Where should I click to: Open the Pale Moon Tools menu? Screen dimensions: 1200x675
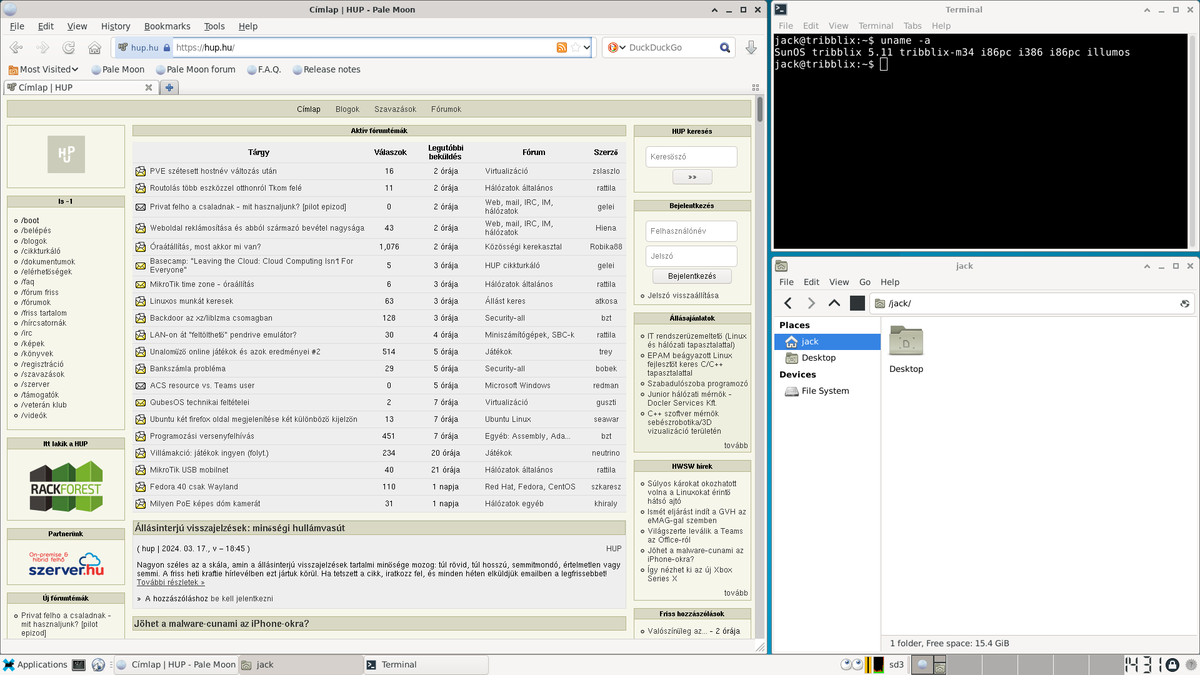[214, 26]
